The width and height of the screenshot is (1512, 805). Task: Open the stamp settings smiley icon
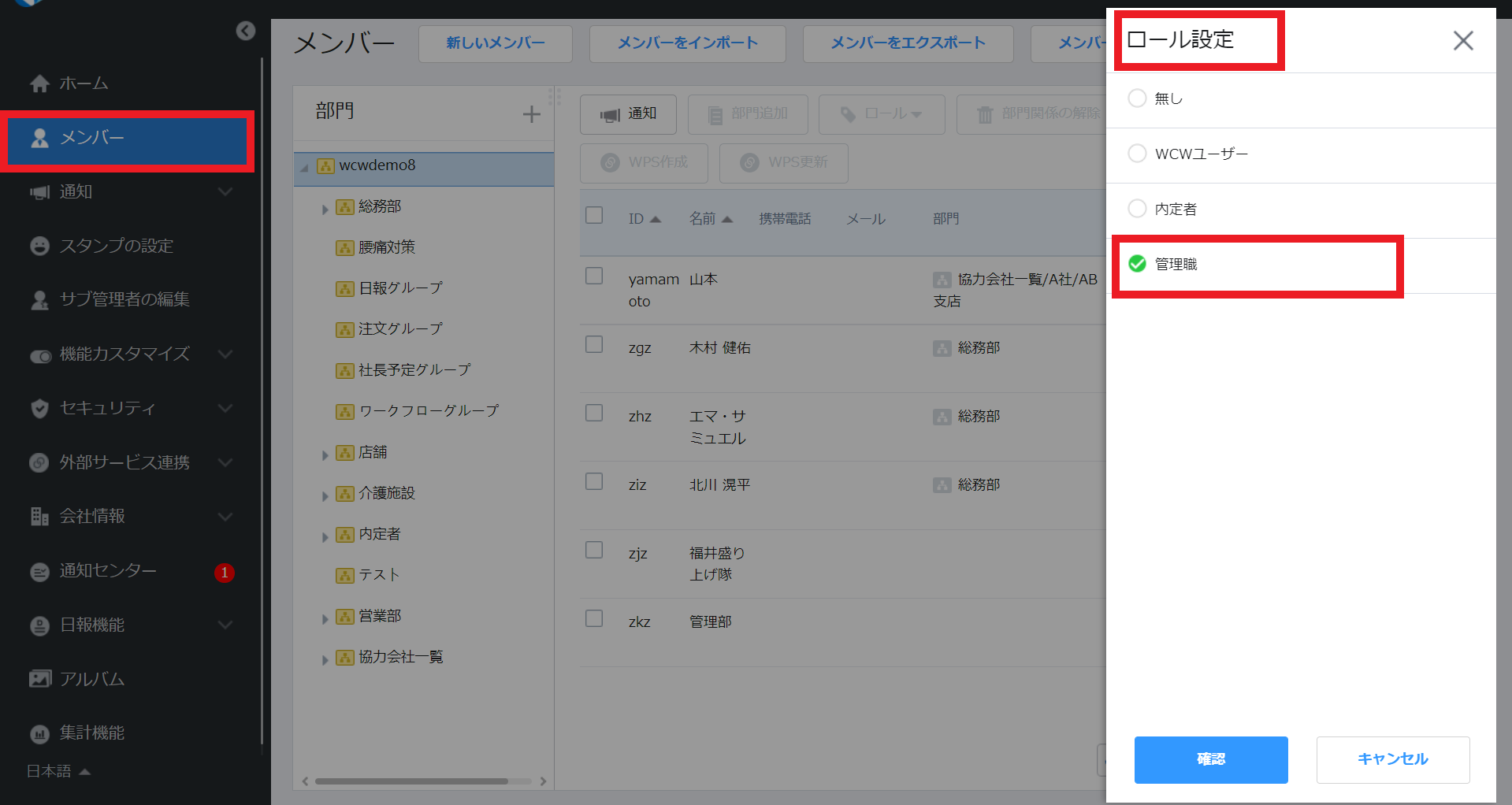click(x=39, y=246)
